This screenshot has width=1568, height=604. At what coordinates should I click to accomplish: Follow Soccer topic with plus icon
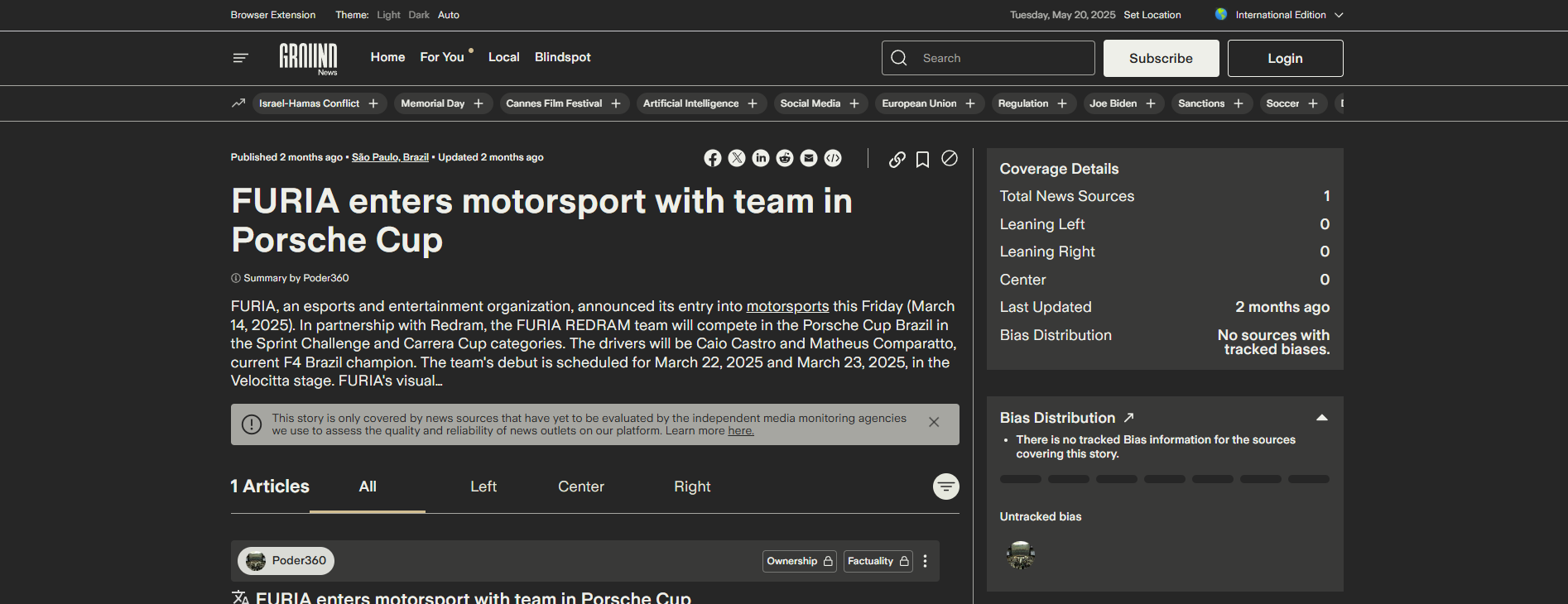1313,103
